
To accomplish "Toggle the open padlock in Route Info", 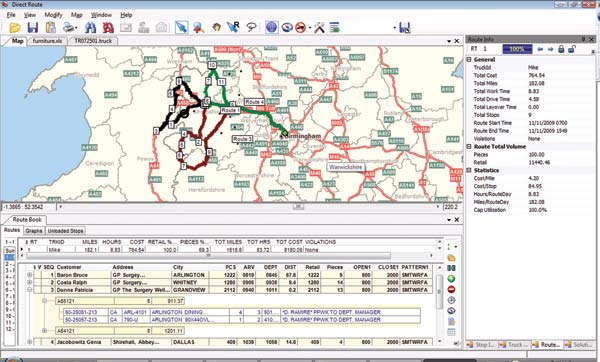I will tap(572, 49).
